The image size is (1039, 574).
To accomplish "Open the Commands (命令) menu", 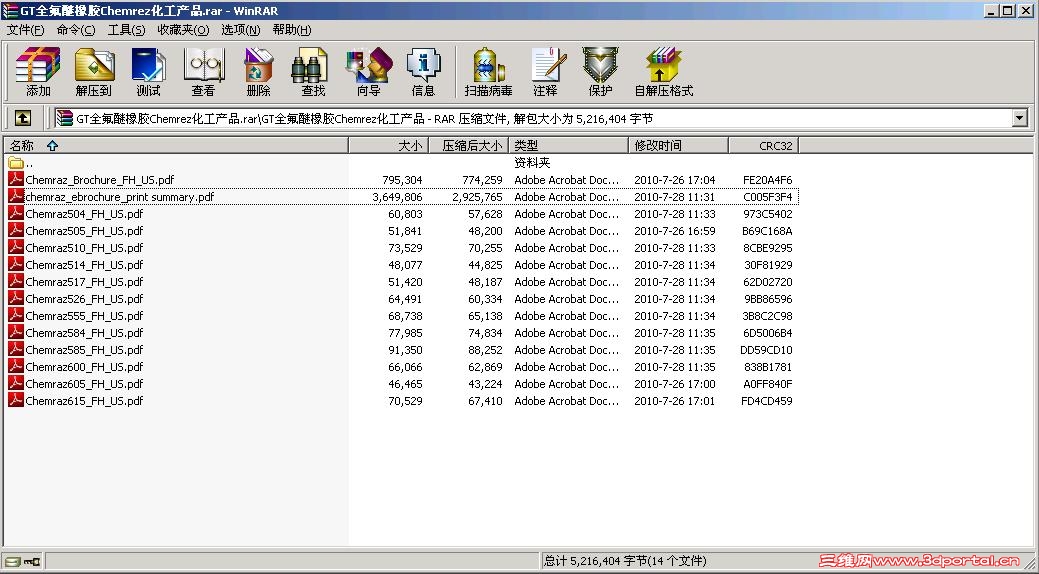I will 76,30.
